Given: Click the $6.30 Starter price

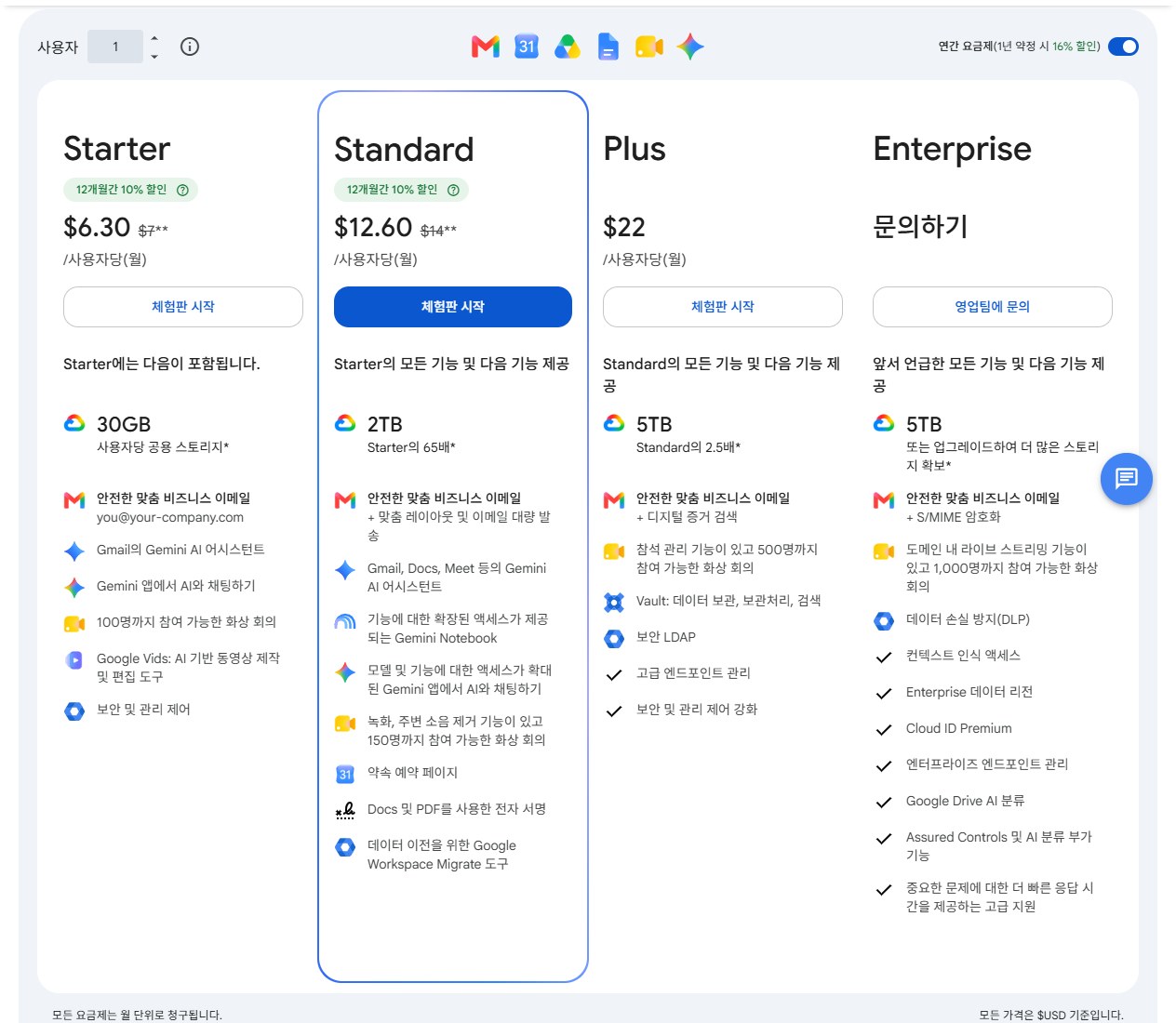Looking at the screenshot, I should click(97, 227).
